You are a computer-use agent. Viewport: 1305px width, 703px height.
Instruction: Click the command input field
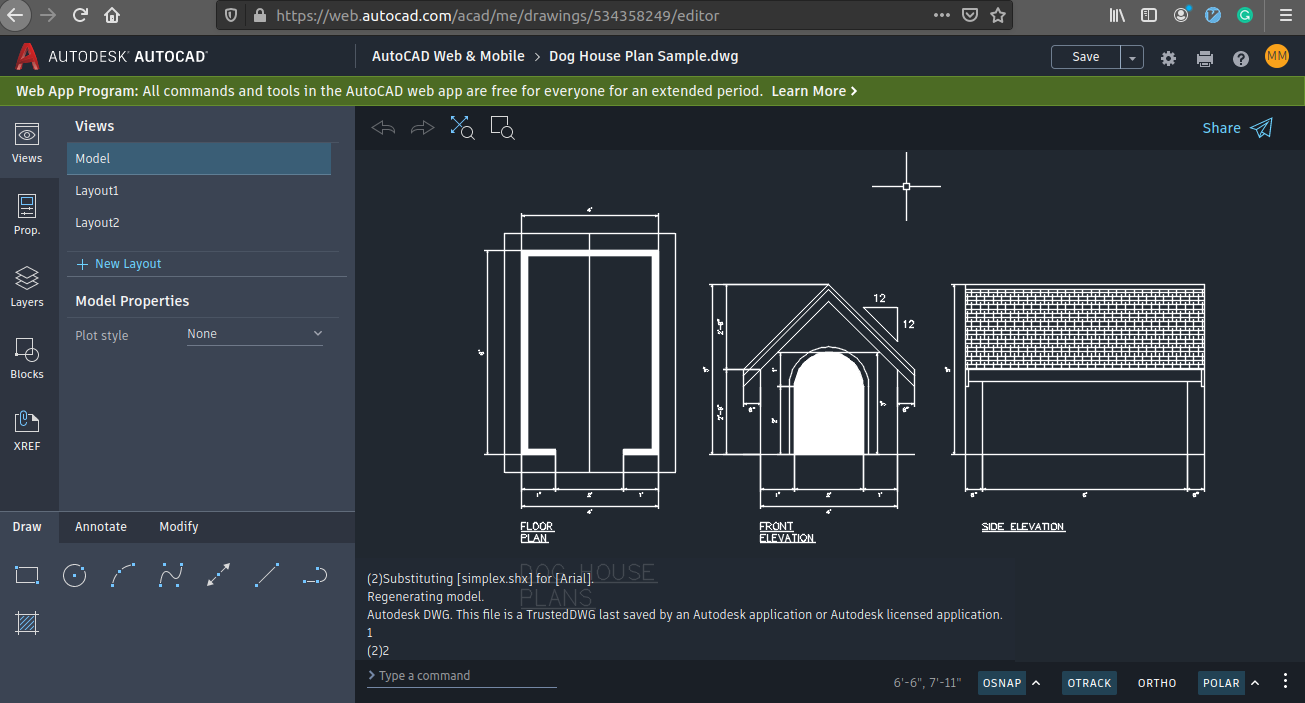[x=460, y=675]
